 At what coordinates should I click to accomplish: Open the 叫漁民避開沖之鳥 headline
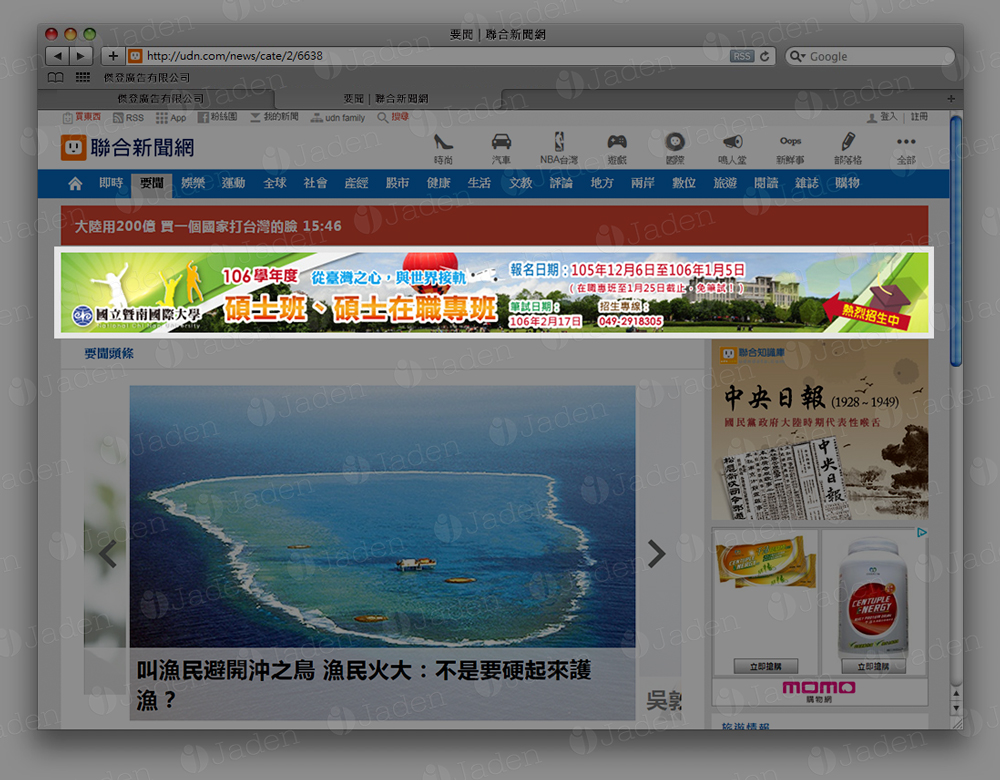point(364,685)
